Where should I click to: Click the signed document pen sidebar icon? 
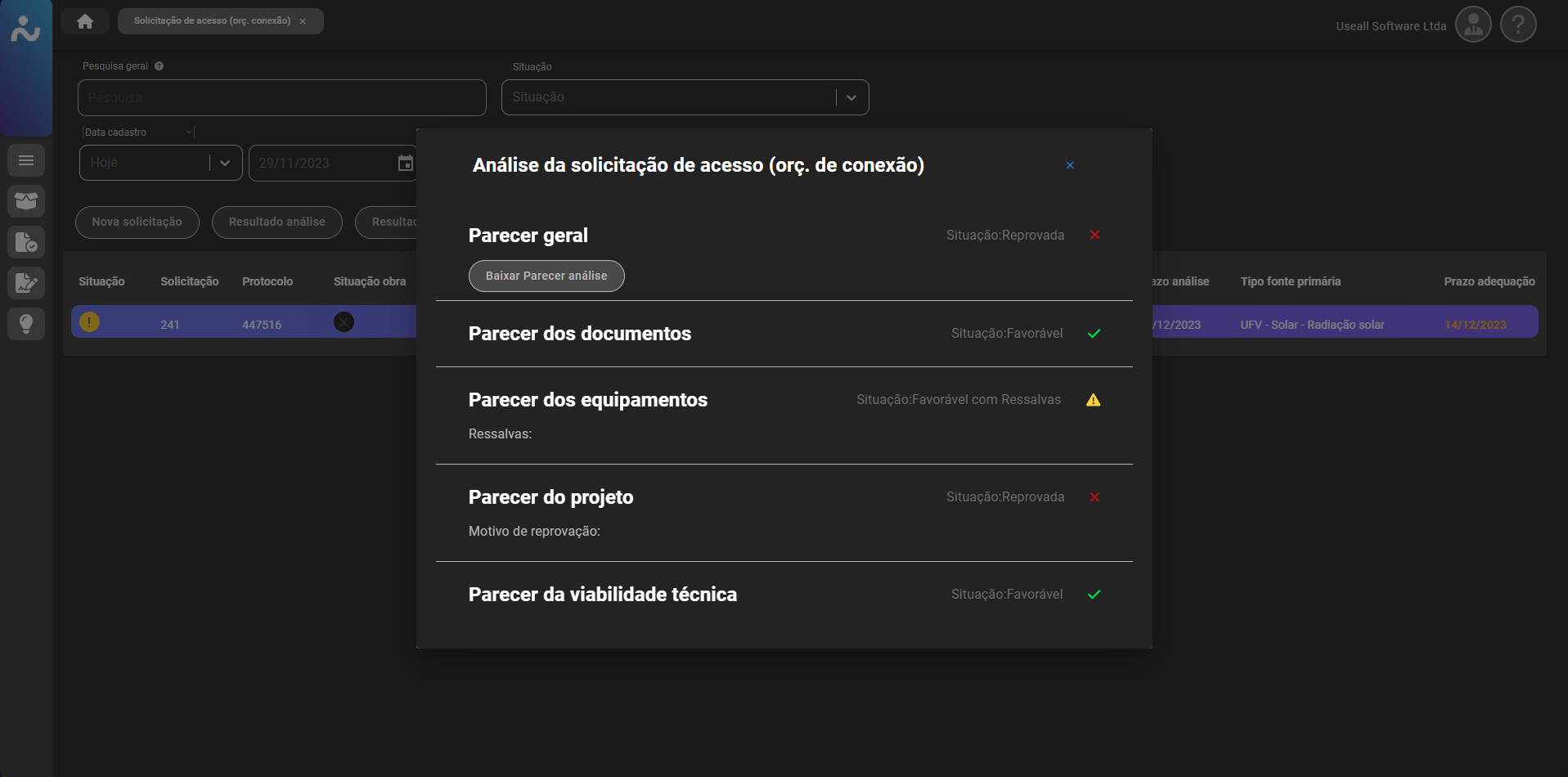(x=26, y=283)
